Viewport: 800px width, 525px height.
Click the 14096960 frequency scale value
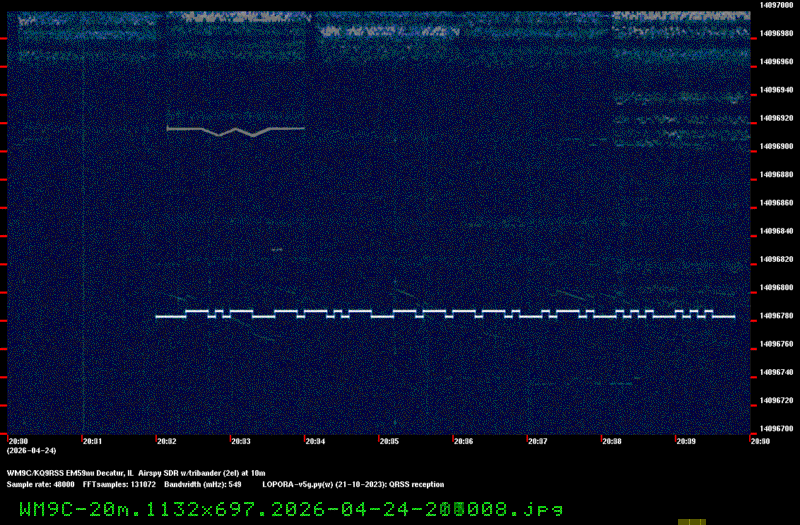tap(776, 62)
